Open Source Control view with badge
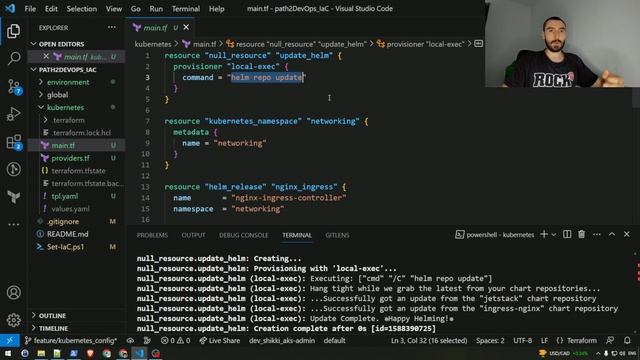 pyautogui.click(x=14, y=87)
